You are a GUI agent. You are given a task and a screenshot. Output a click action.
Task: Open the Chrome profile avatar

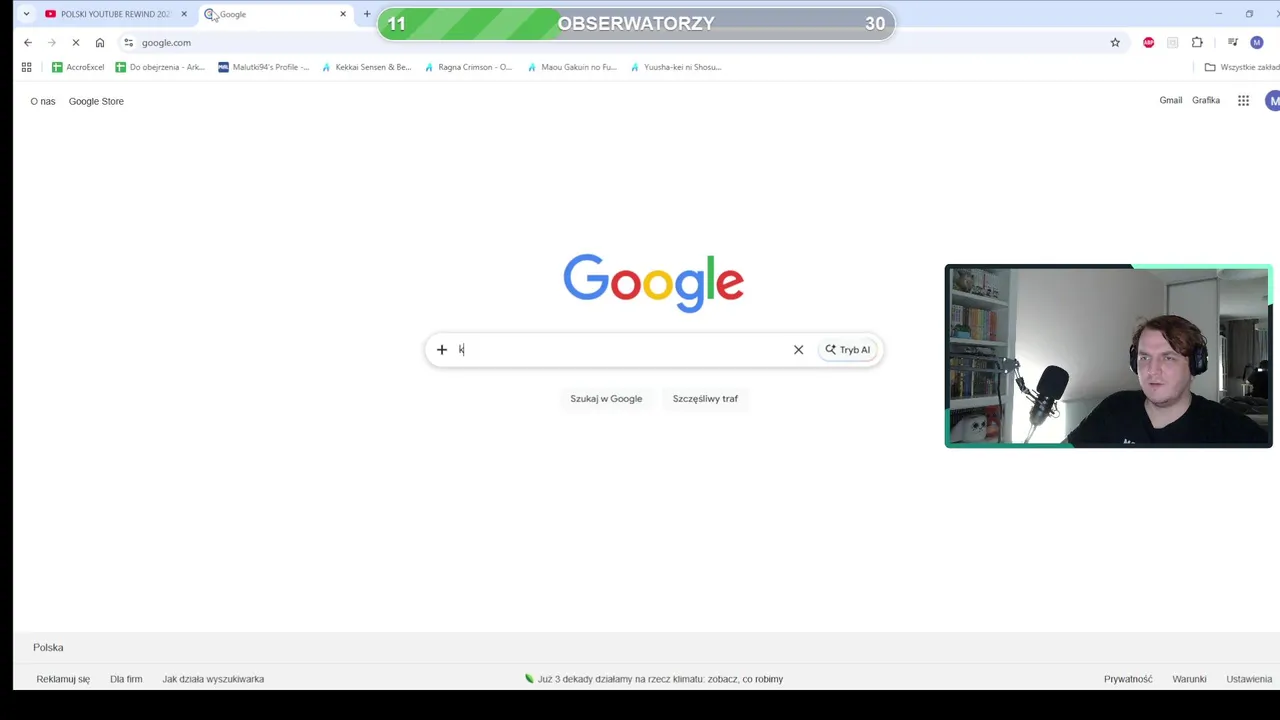click(1257, 42)
